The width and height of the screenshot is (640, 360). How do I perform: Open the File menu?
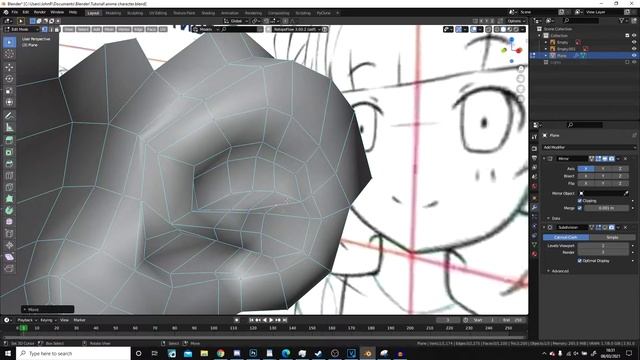[x=15, y=12]
